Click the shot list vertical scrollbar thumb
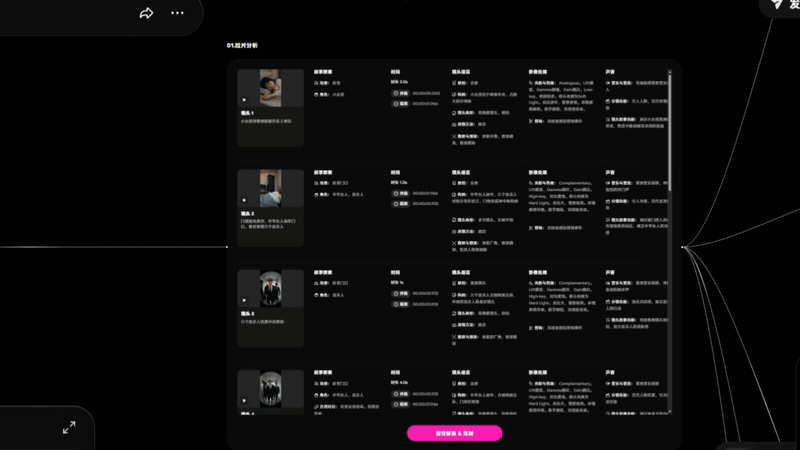Viewport: 800px width, 450px height. (x=669, y=133)
